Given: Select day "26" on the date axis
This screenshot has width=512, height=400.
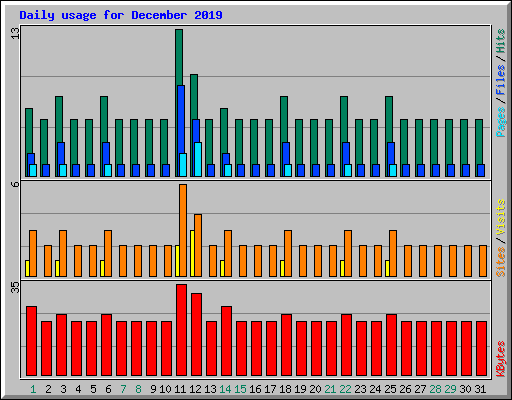Looking at the screenshot, I should [x=405, y=389].
